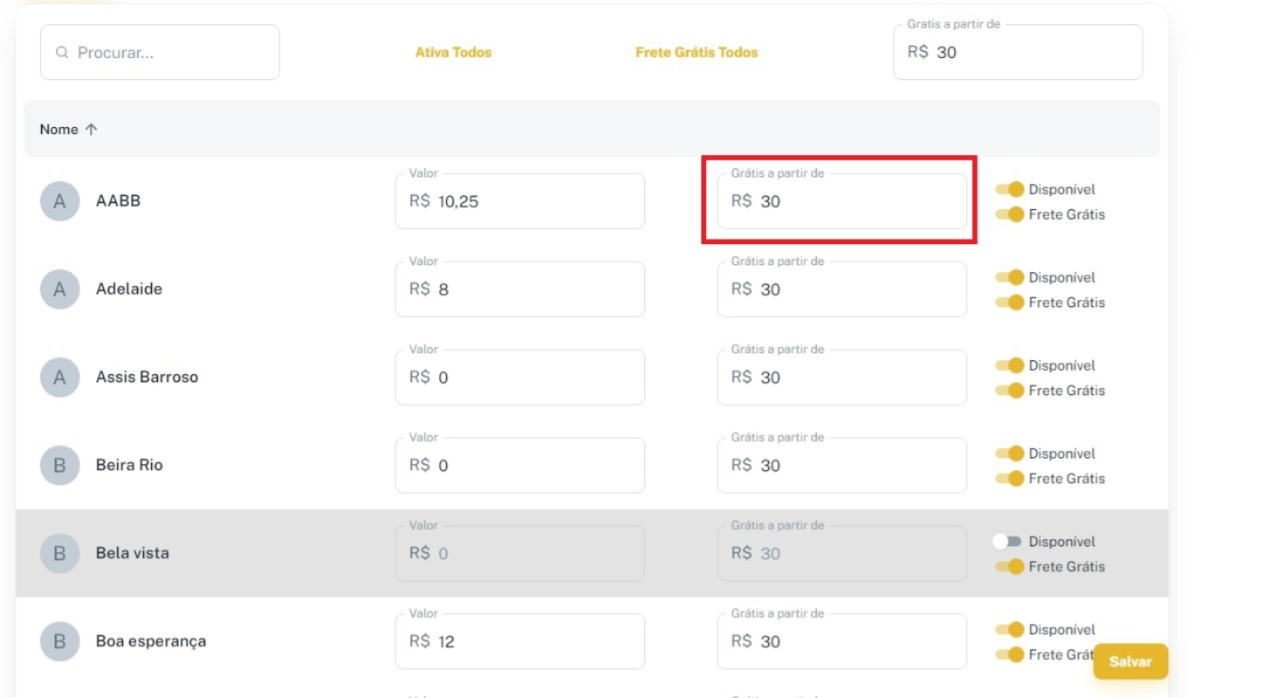
Task: Click the Boa esperança avatar icon
Action: [x=59, y=641]
